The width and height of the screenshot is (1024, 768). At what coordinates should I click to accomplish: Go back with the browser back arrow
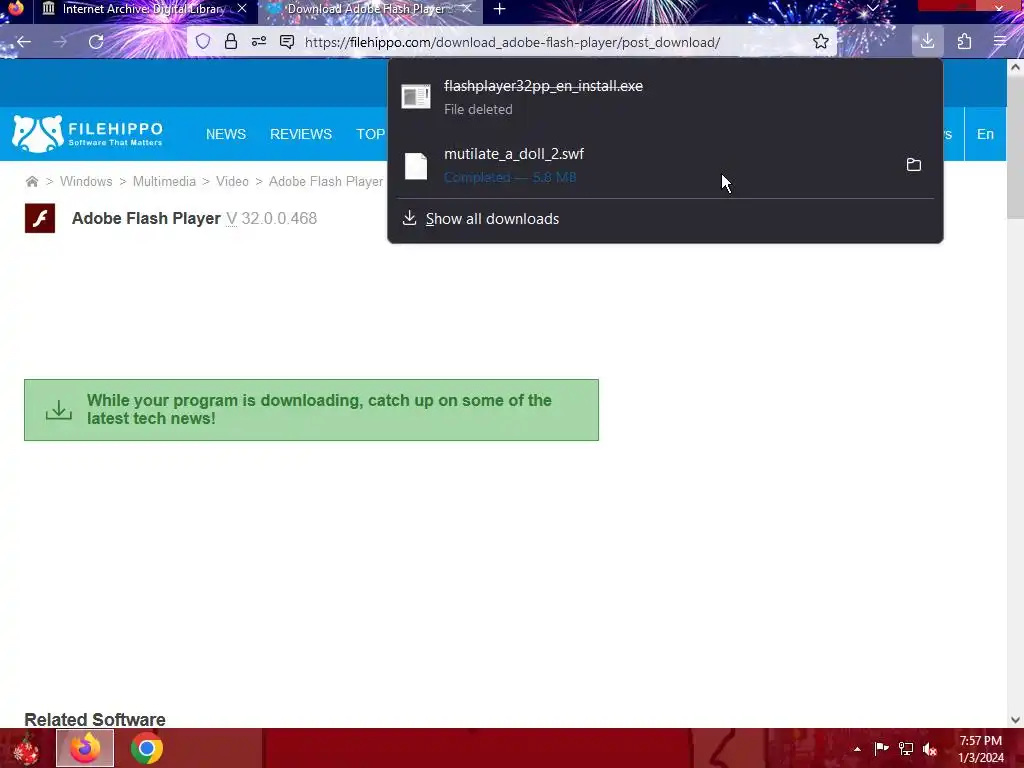24,42
